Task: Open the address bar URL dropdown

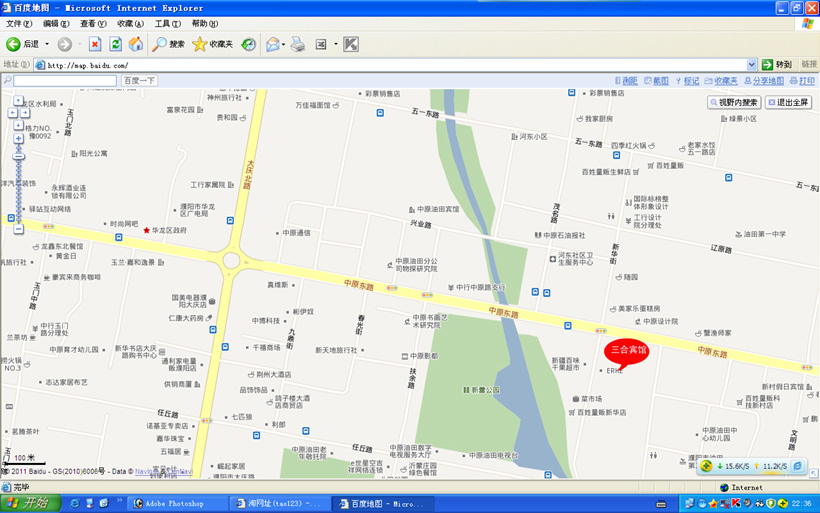Action: pyautogui.click(x=751, y=65)
